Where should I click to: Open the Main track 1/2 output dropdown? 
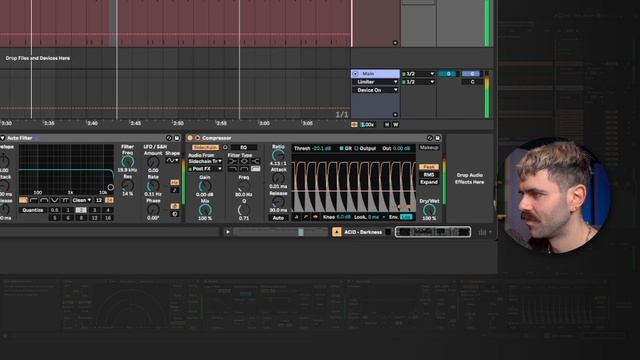[418, 74]
